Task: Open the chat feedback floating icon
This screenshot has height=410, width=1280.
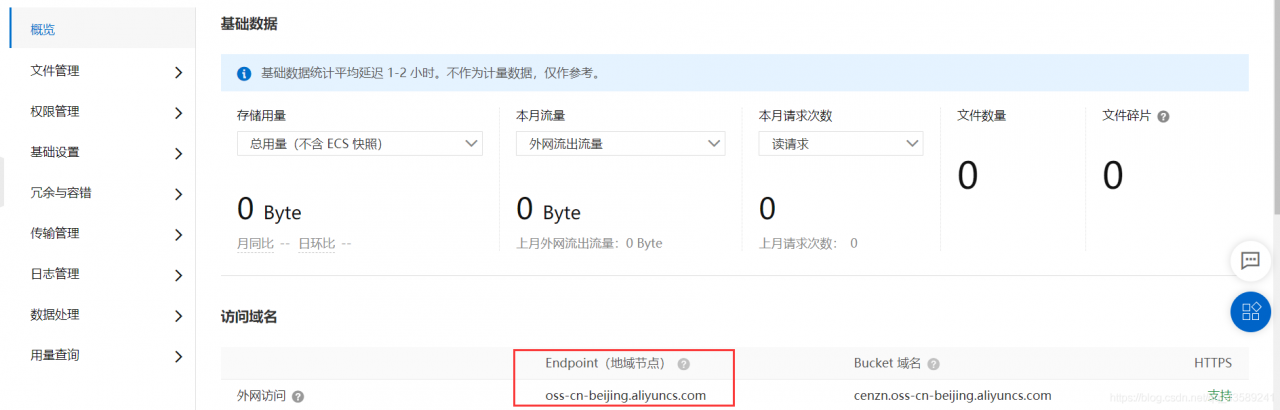Action: 1250,261
